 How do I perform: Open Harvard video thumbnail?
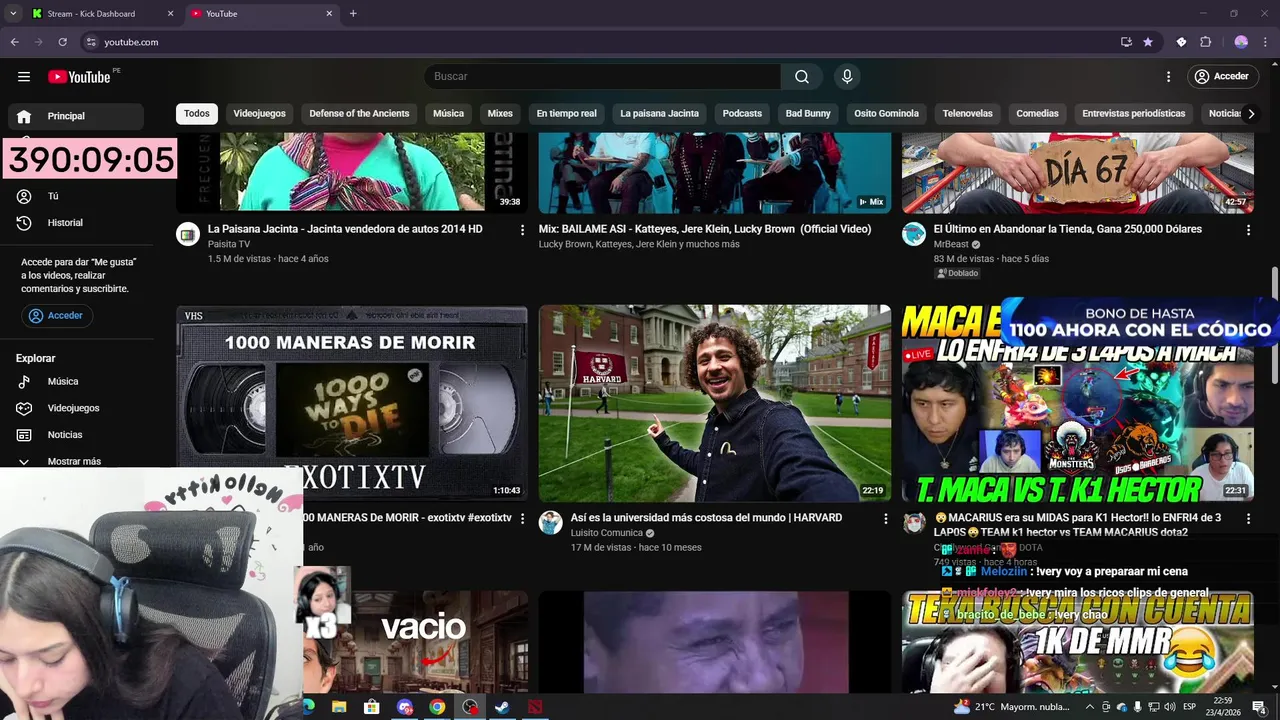pyautogui.click(x=715, y=403)
